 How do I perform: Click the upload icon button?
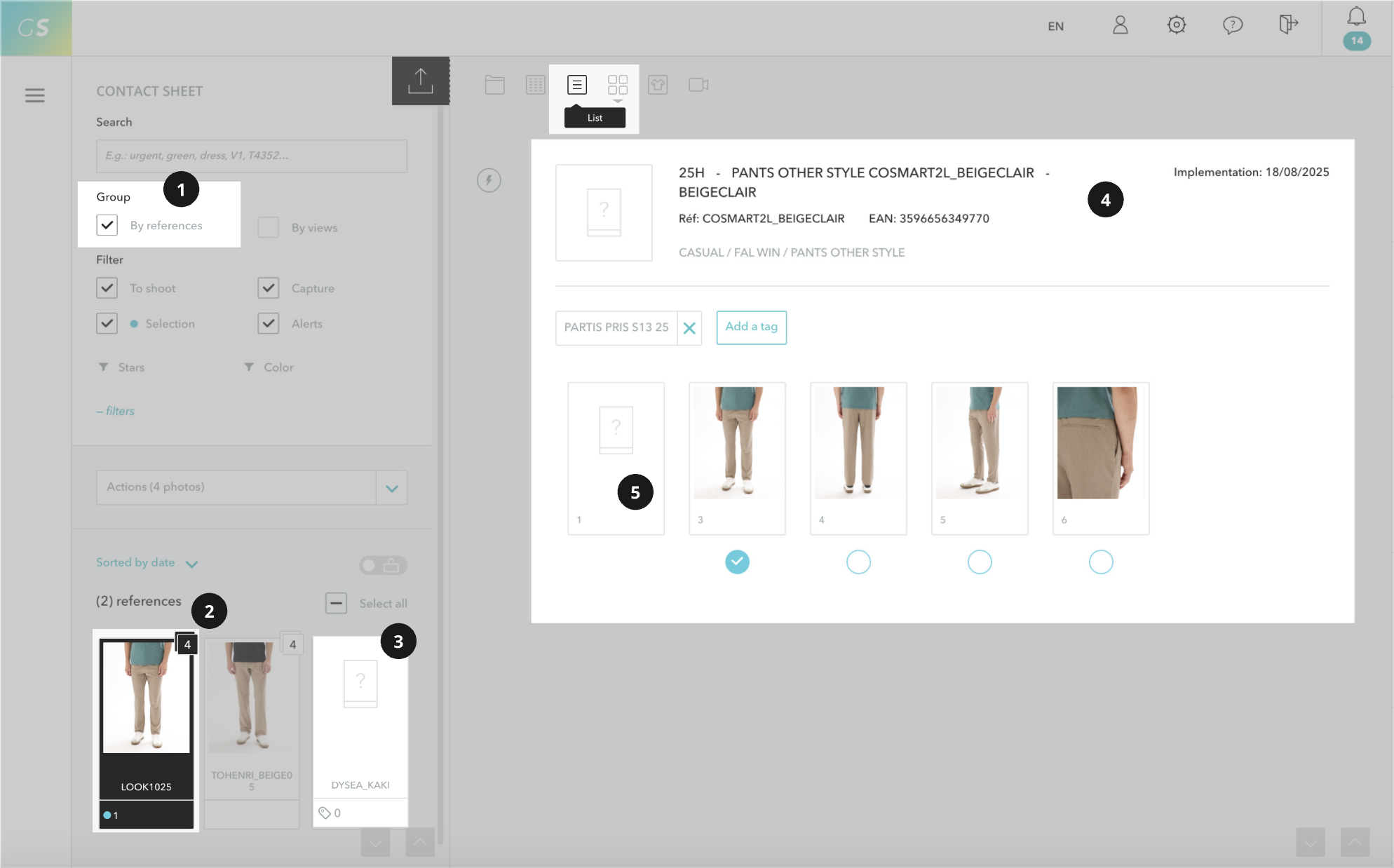420,81
